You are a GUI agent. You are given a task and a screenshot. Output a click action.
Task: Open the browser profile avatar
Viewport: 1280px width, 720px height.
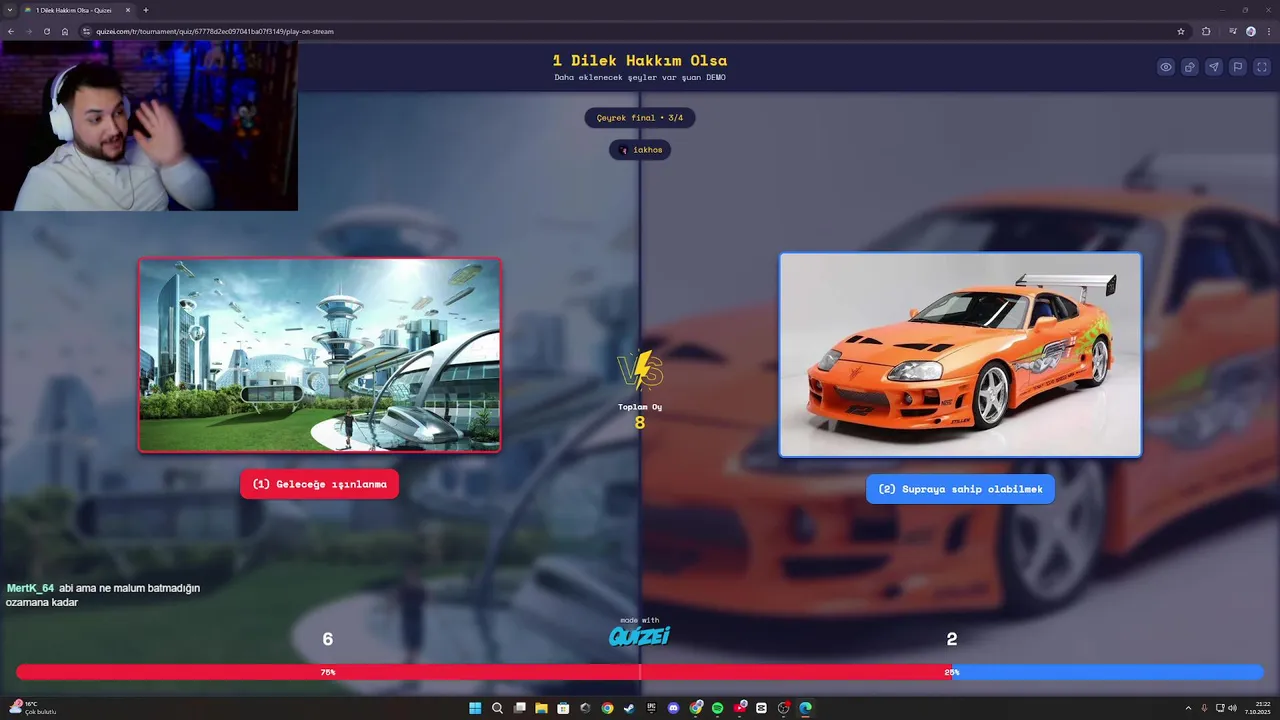tap(1251, 31)
